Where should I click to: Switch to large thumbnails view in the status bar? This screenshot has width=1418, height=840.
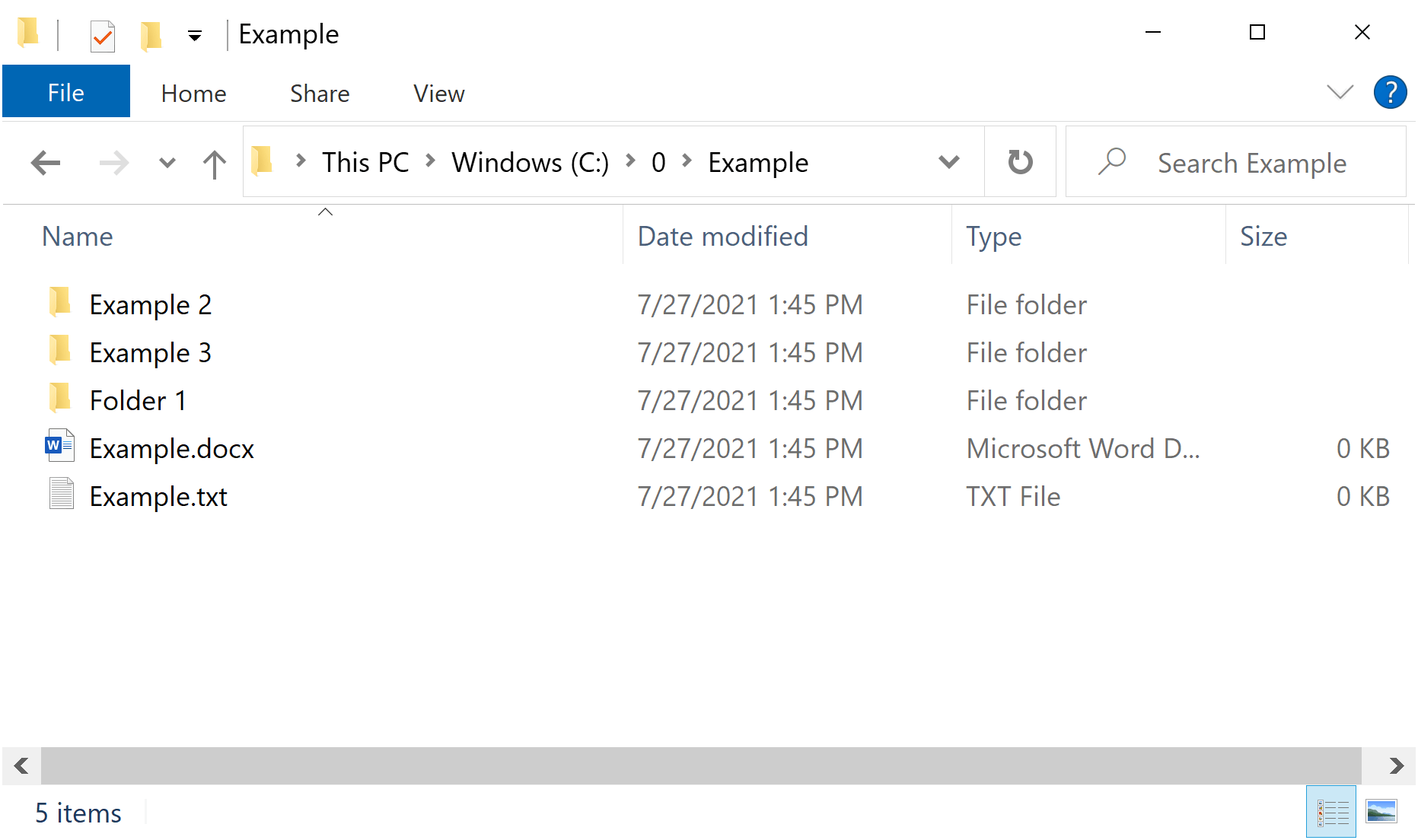click(1382, 811)
